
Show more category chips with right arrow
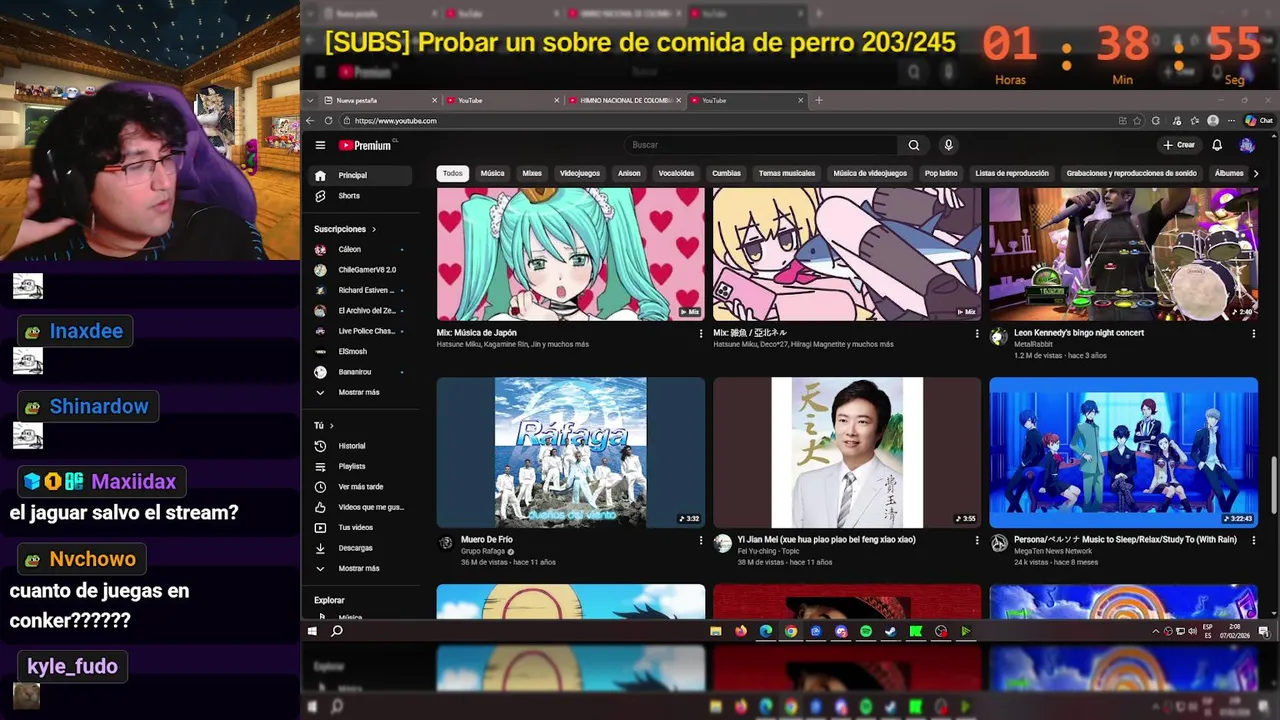1256,173
